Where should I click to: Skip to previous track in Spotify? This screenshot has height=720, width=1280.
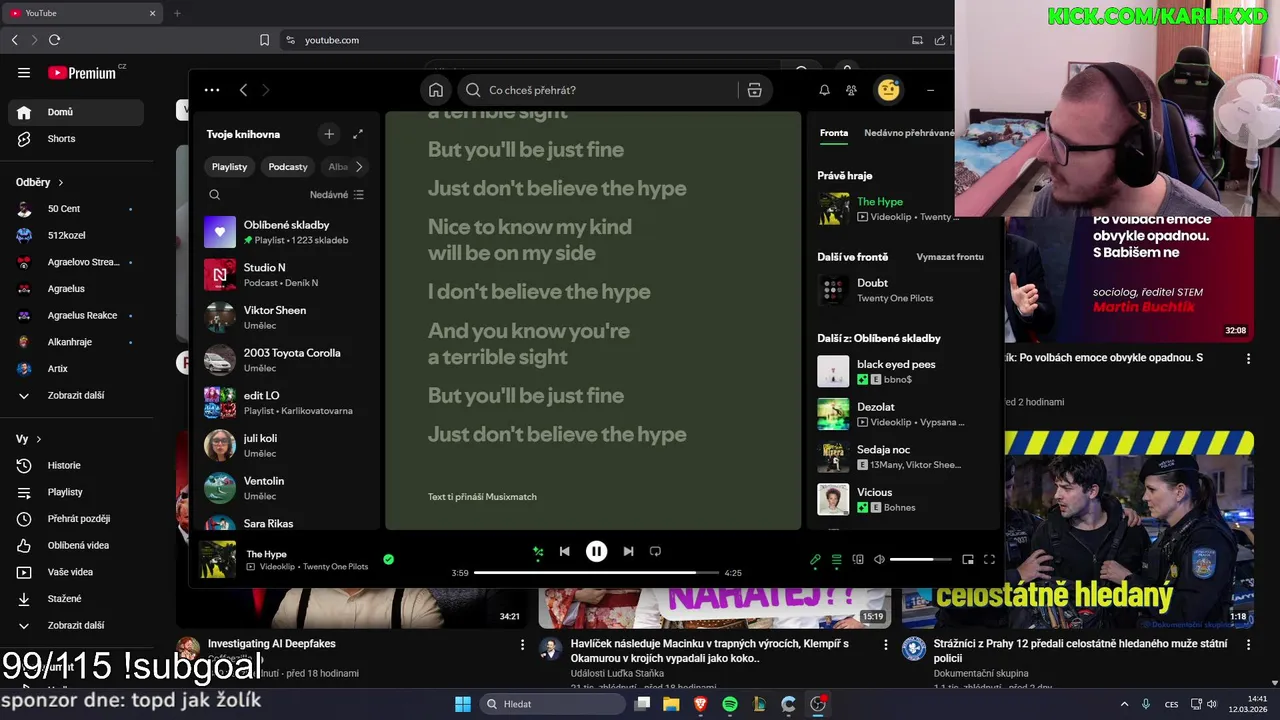click(x=565, y=551)
